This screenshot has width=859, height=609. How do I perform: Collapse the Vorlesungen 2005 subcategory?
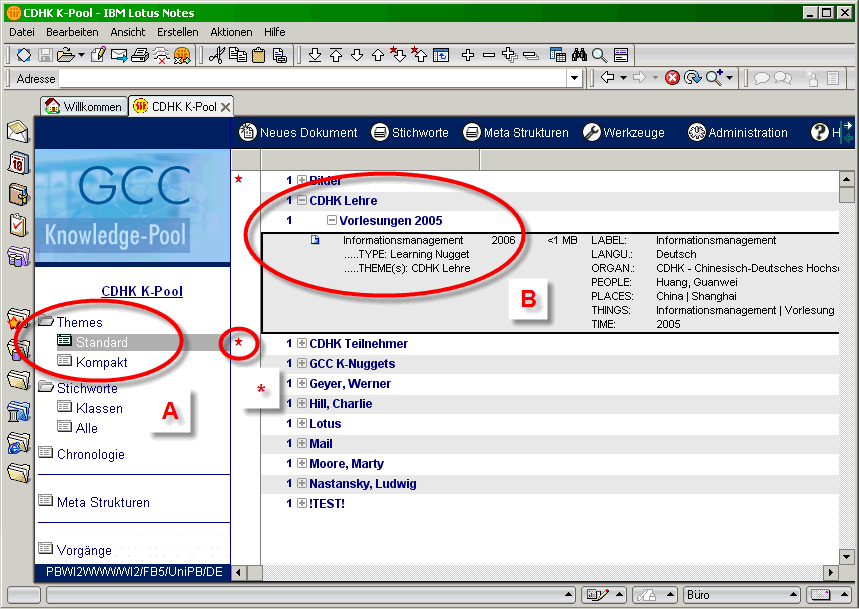click(331, 220)
